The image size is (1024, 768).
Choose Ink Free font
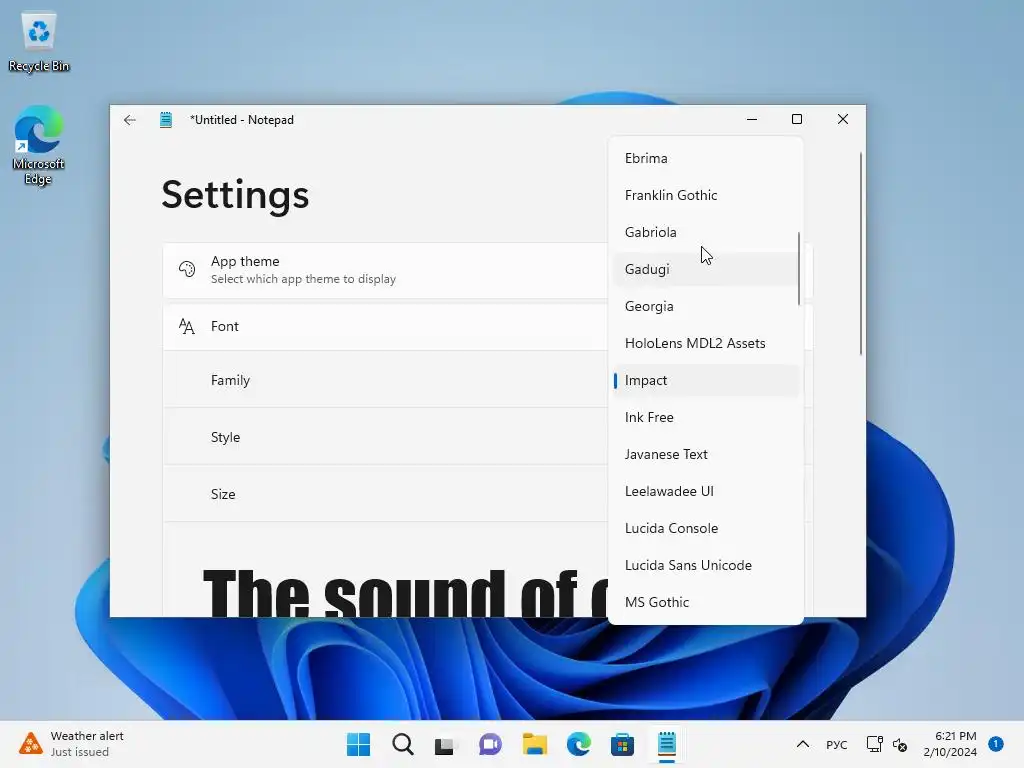point(706,417)
